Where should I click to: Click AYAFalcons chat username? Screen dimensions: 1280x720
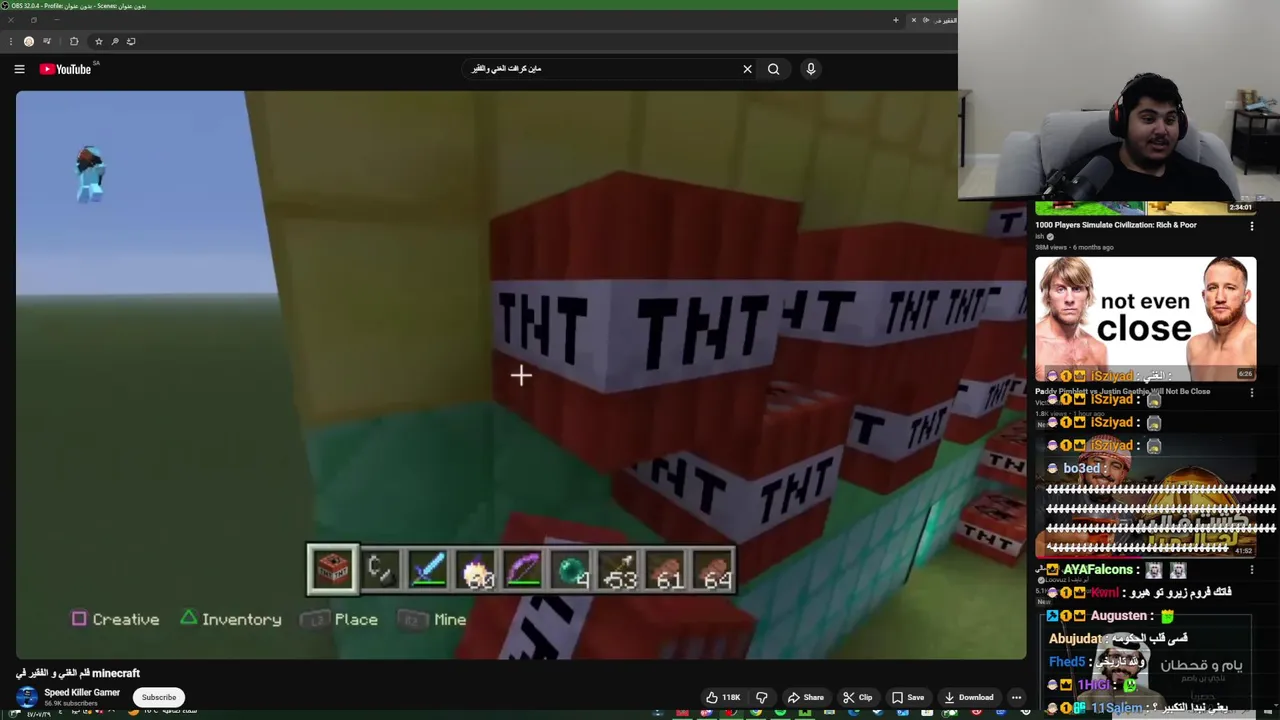(1098, 569)
